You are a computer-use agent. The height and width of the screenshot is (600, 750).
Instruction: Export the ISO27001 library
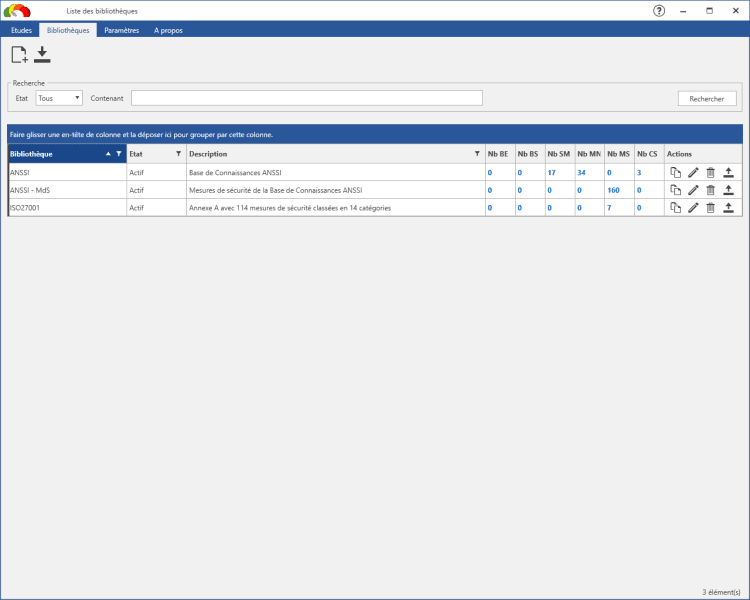[728, 208]
